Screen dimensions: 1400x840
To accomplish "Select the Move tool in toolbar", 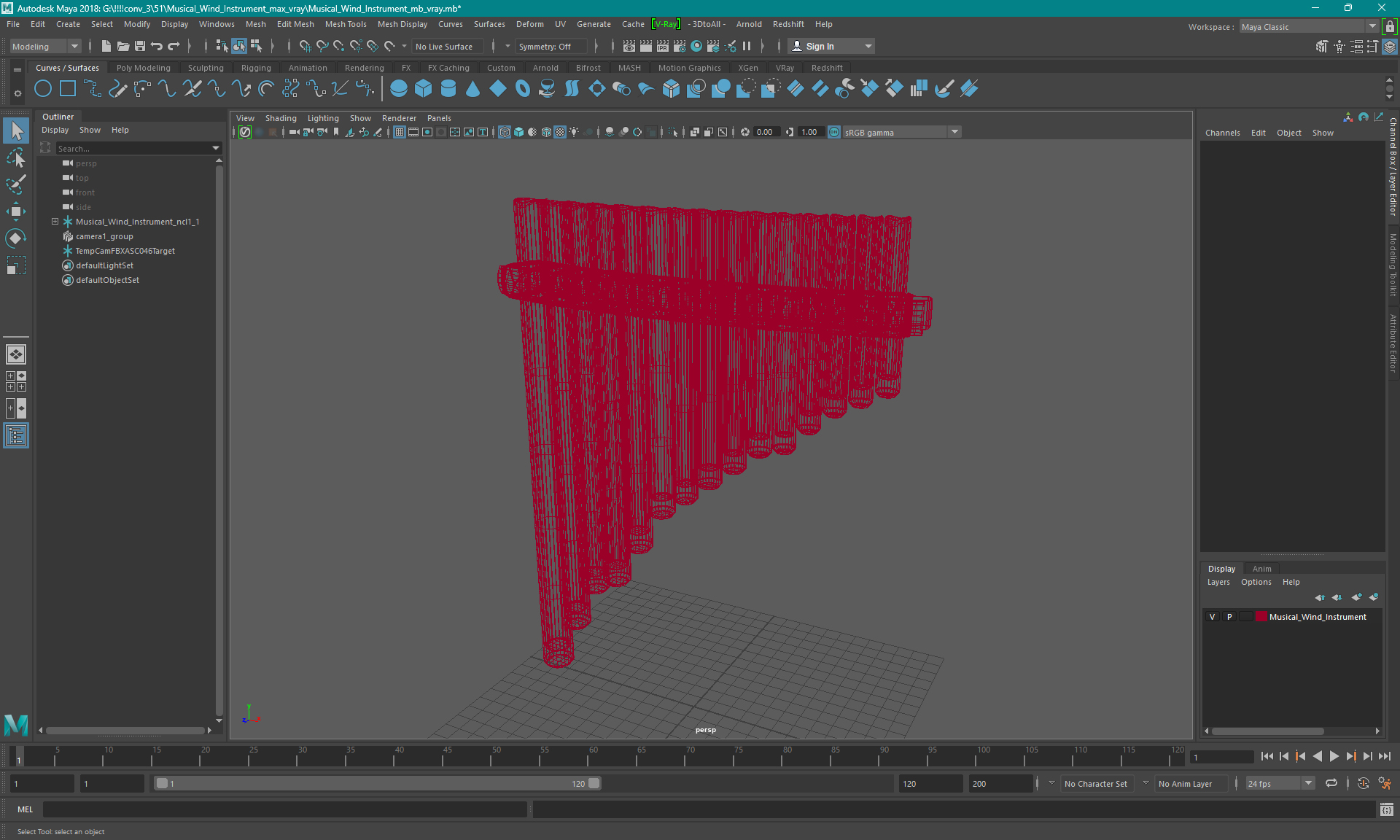I will click(15, 212).
